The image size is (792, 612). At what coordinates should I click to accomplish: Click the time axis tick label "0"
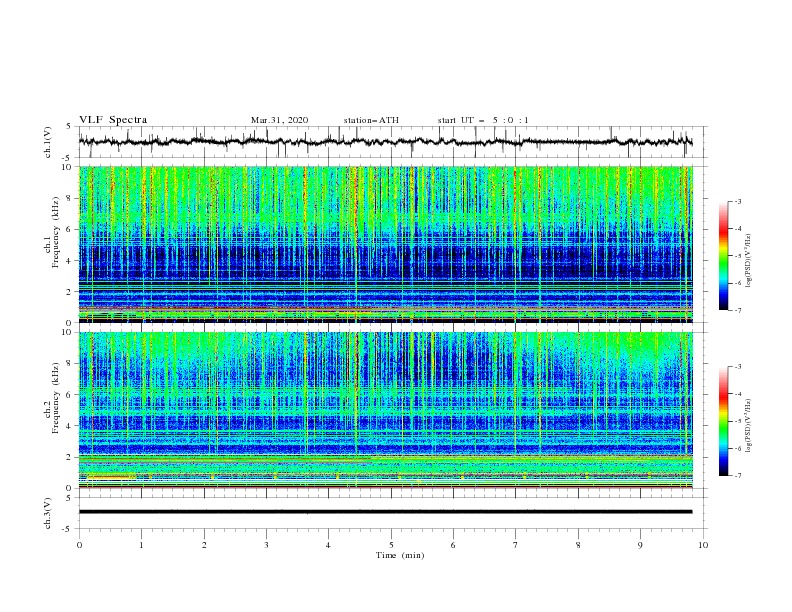click(x=79, y=545)
